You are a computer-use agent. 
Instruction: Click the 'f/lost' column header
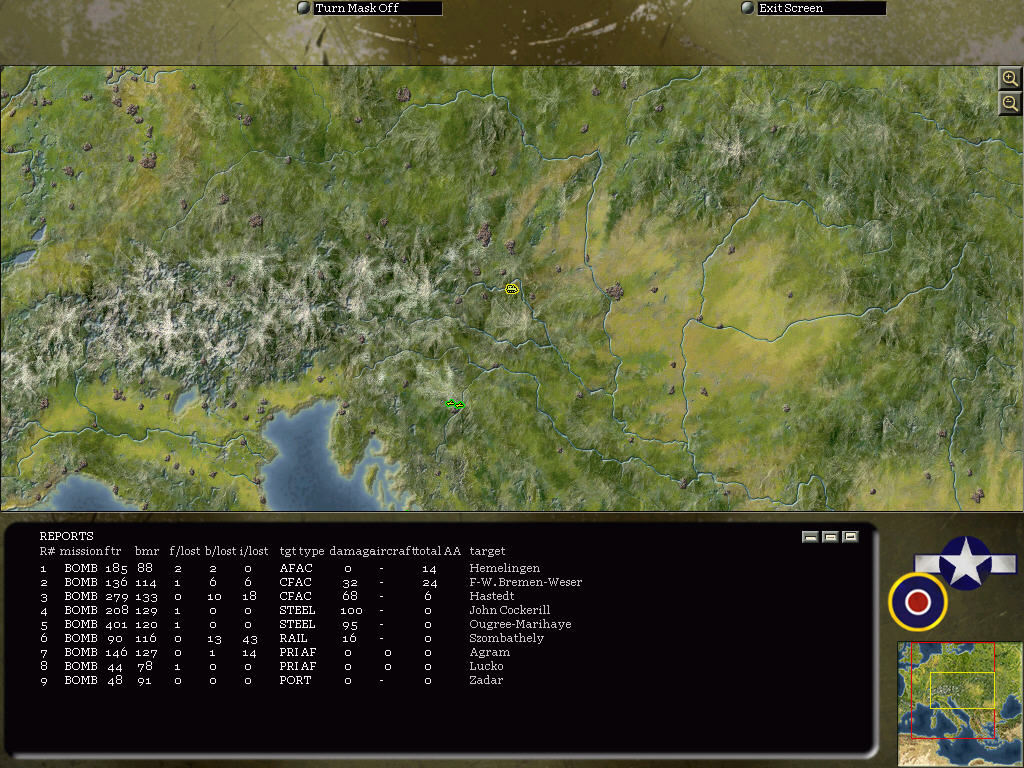tap(185, 551)
